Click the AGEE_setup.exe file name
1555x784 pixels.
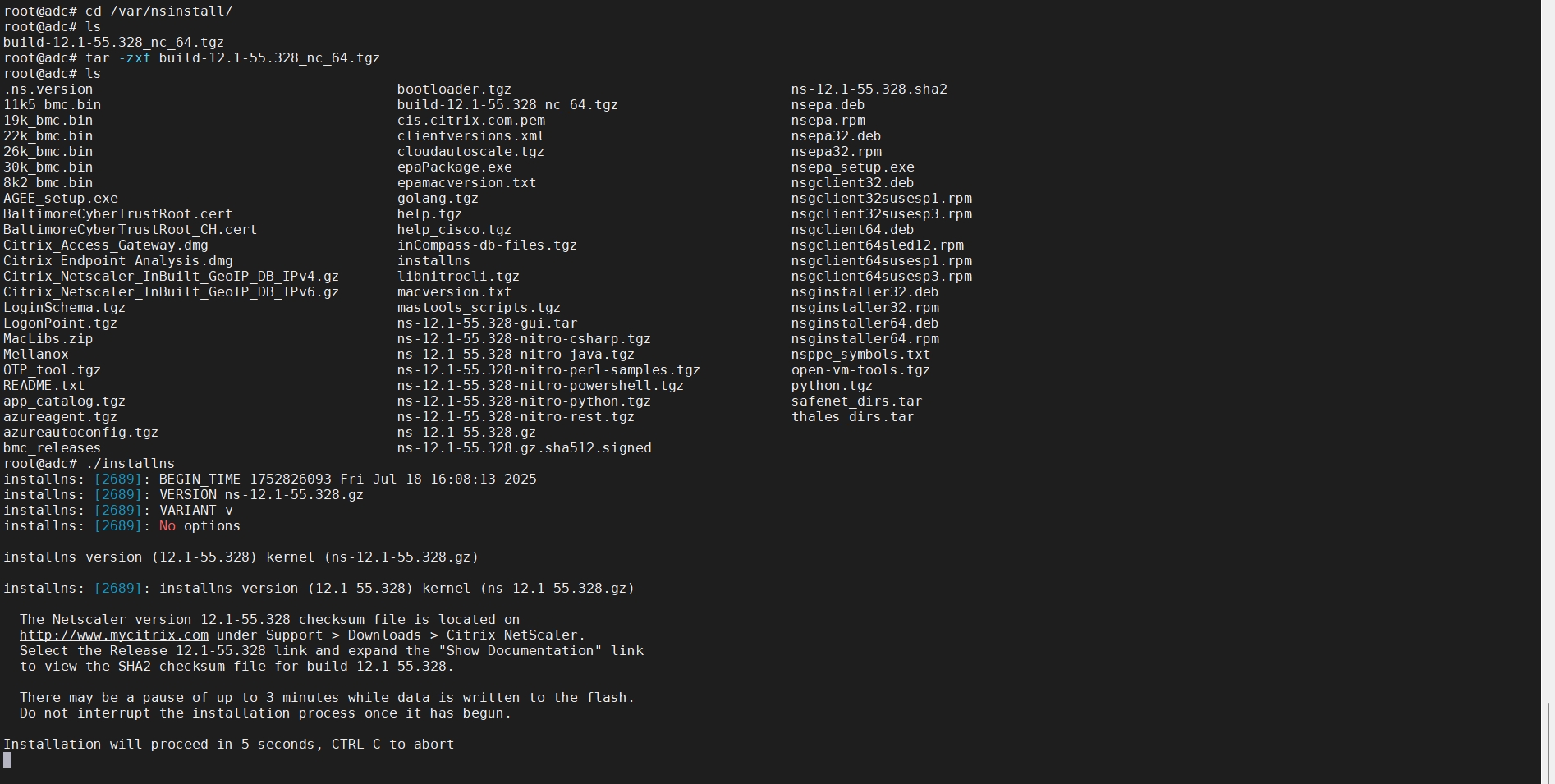[x=61, y=199]
